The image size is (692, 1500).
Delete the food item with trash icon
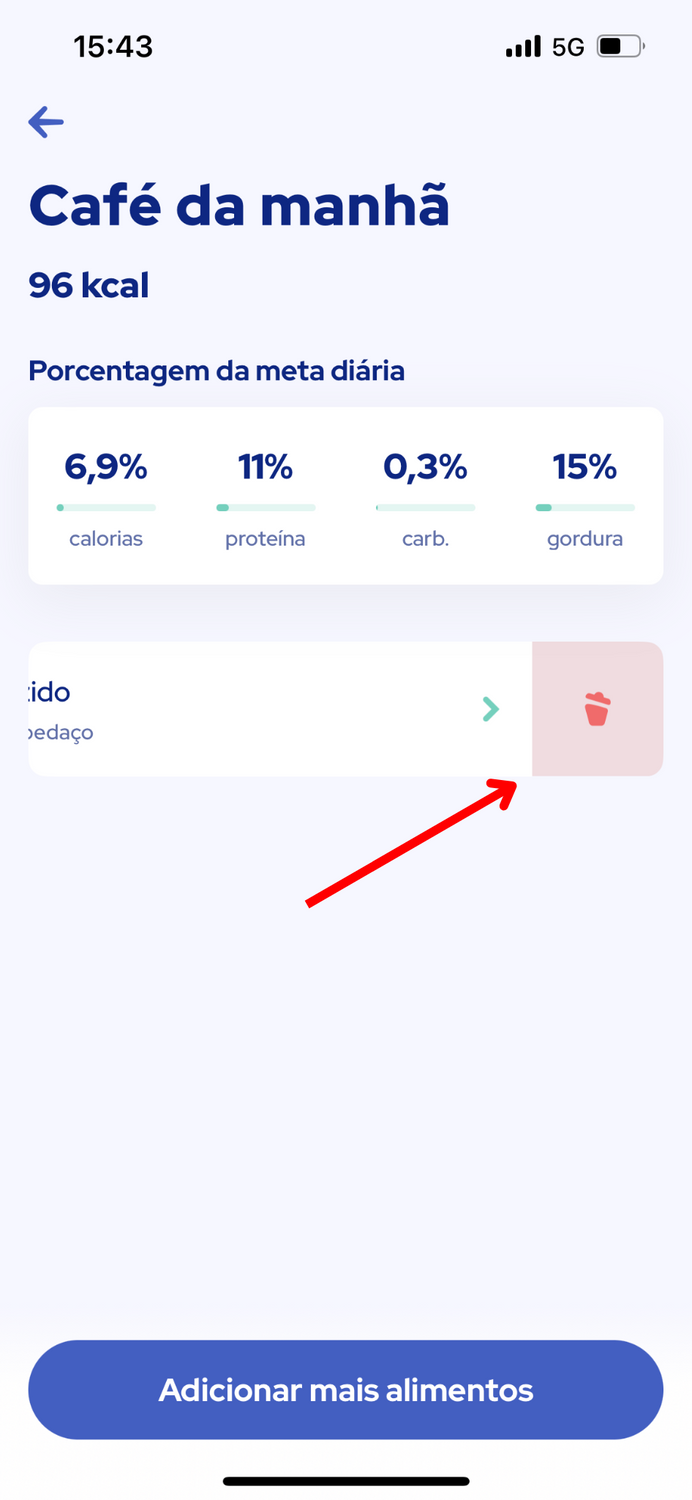597,709
